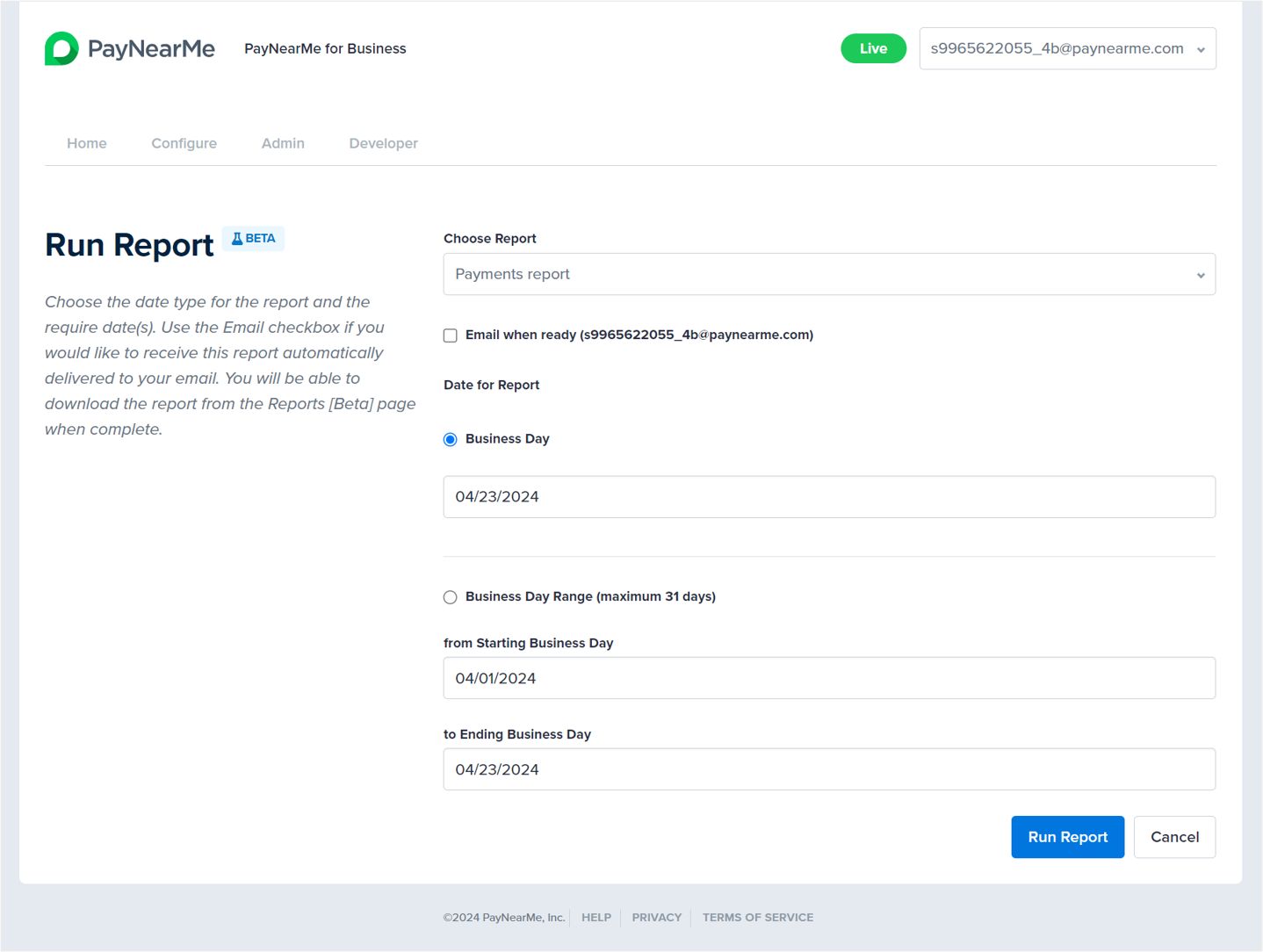Click the Run Report page heading
The height and width of the screenshot is (952, 1263).
tap(129, 245)
